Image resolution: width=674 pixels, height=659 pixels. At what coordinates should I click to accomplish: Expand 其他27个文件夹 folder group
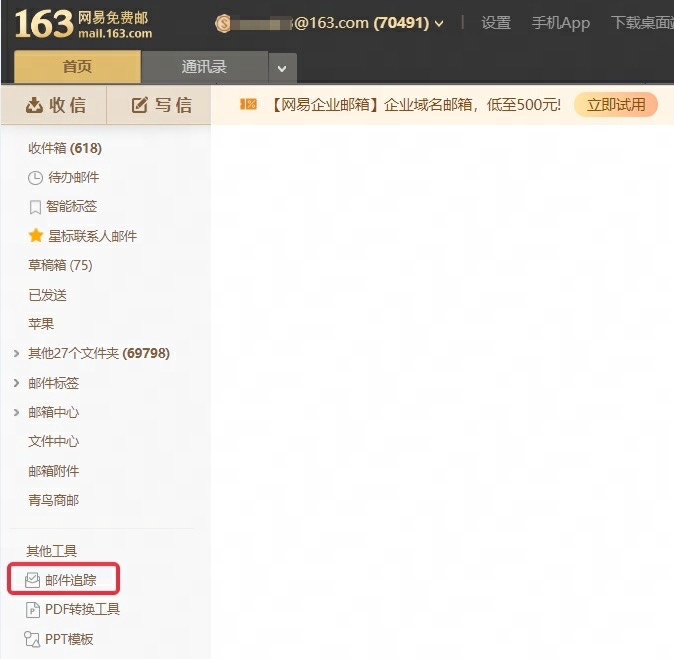point(16,353)
